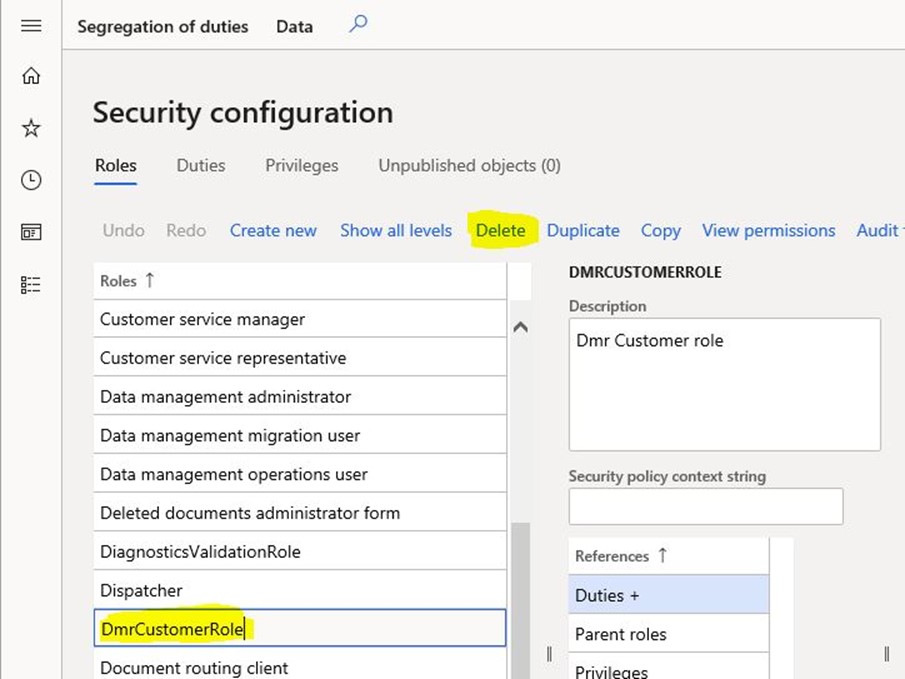Click the Audit button
This screenshot has width=905, height=679.
[880, 230]
